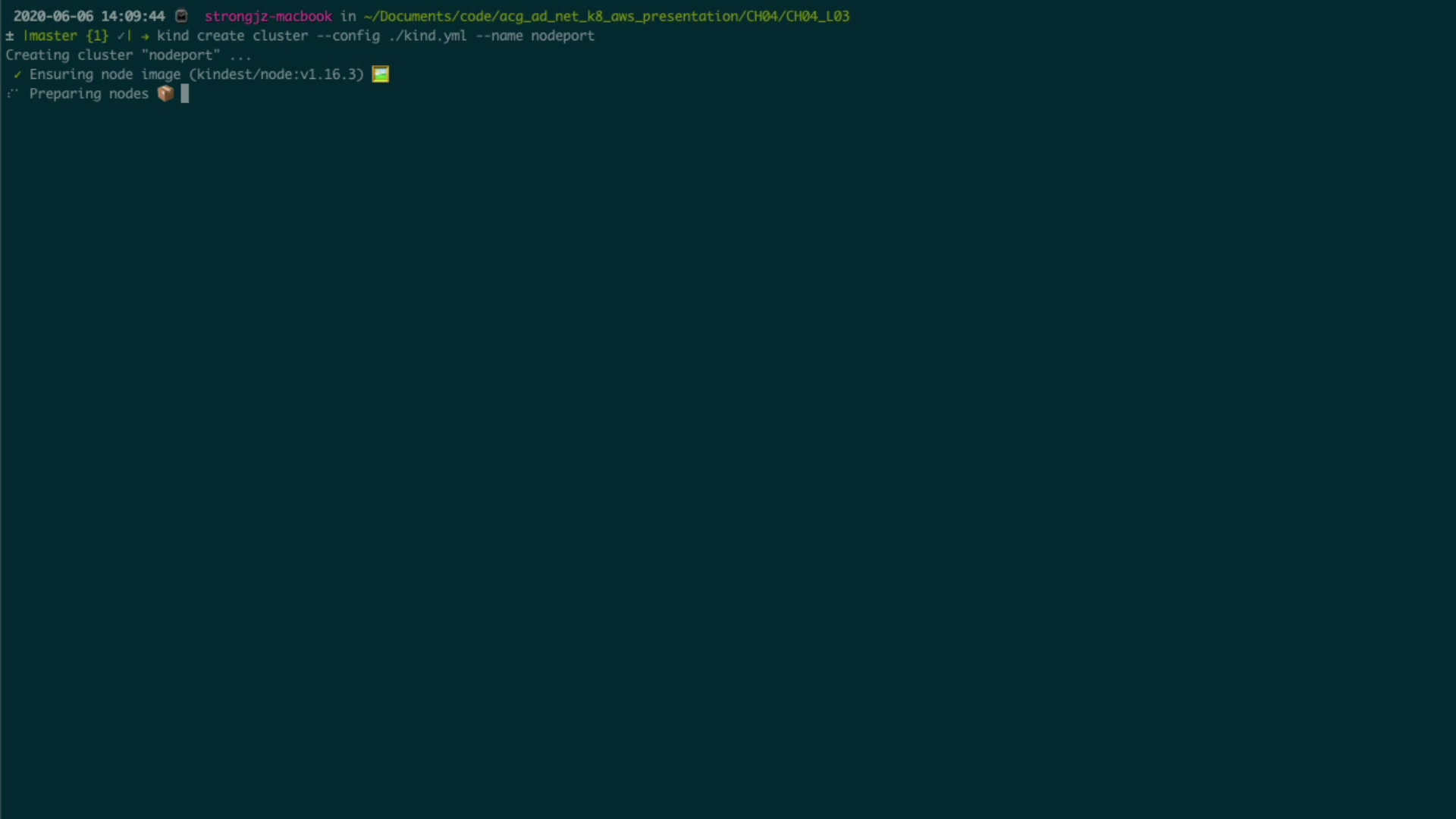
Task: Click the --name flag in the command
Action: point(498,36)
